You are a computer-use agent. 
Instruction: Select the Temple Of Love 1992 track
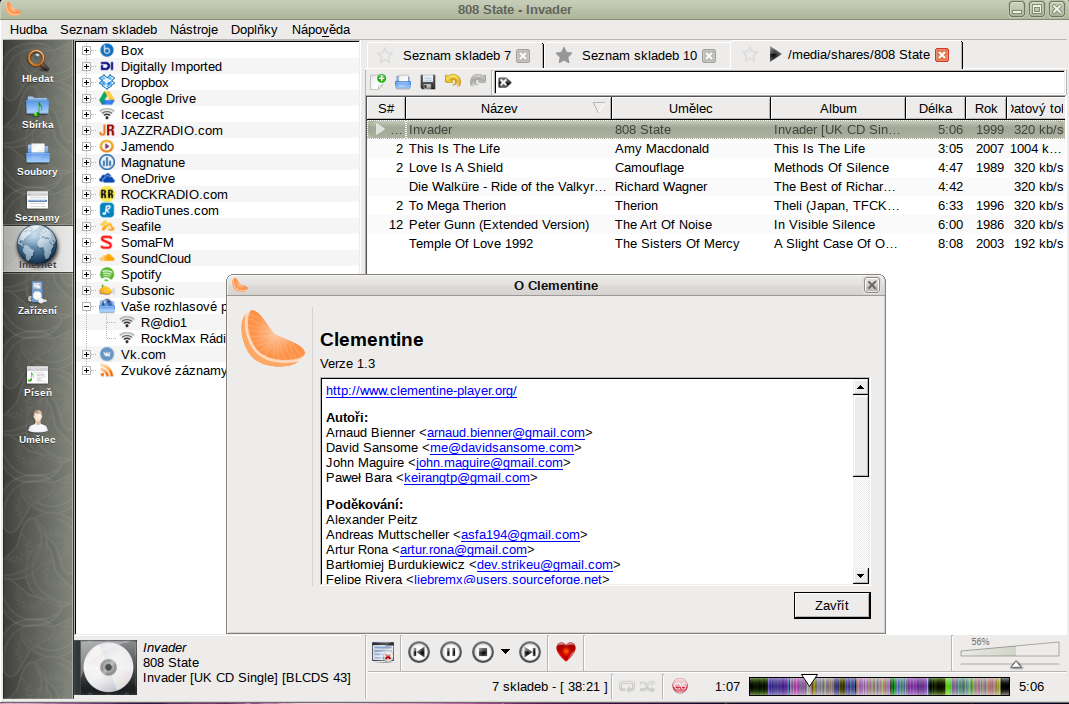[x=716, y=244]
